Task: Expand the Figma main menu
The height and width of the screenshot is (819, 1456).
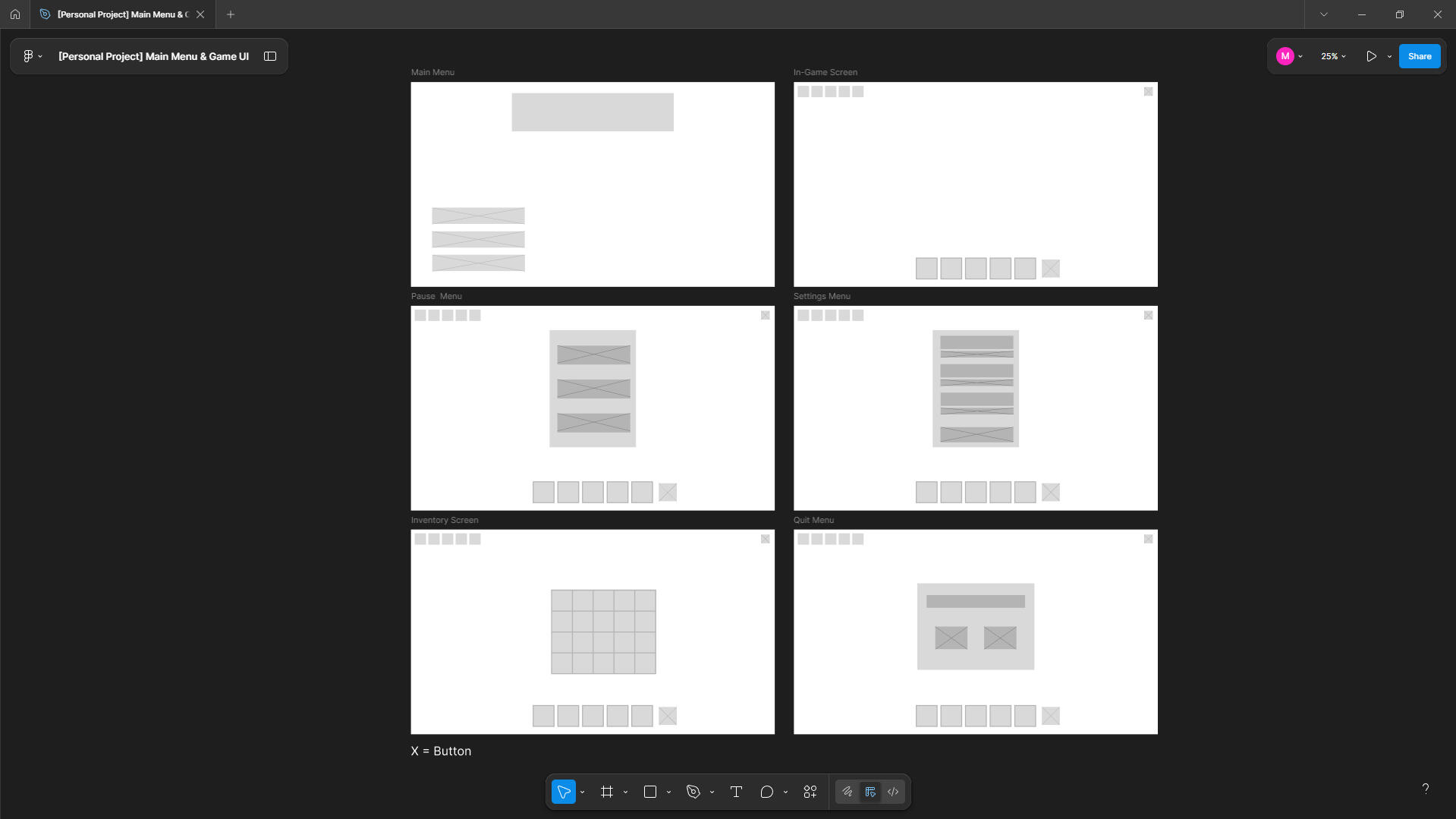Action: click(x=31, y=56)
